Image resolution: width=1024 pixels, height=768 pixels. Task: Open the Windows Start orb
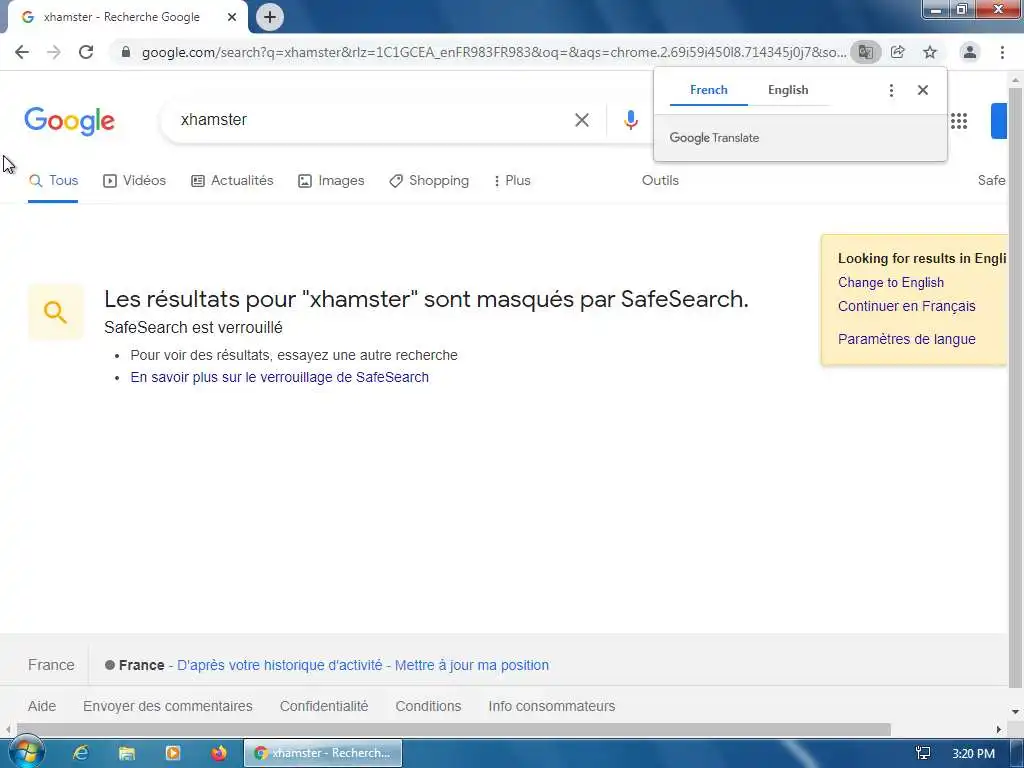coord(26,753)
